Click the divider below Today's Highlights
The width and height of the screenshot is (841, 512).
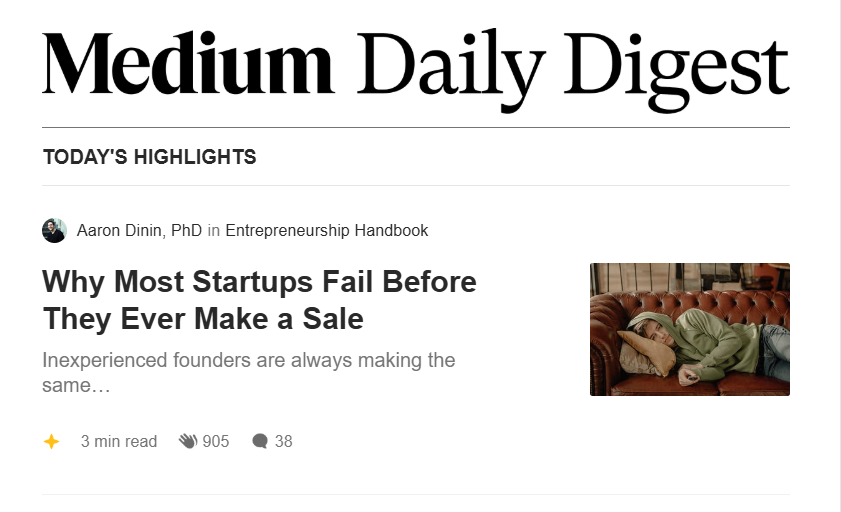(416, 186)
